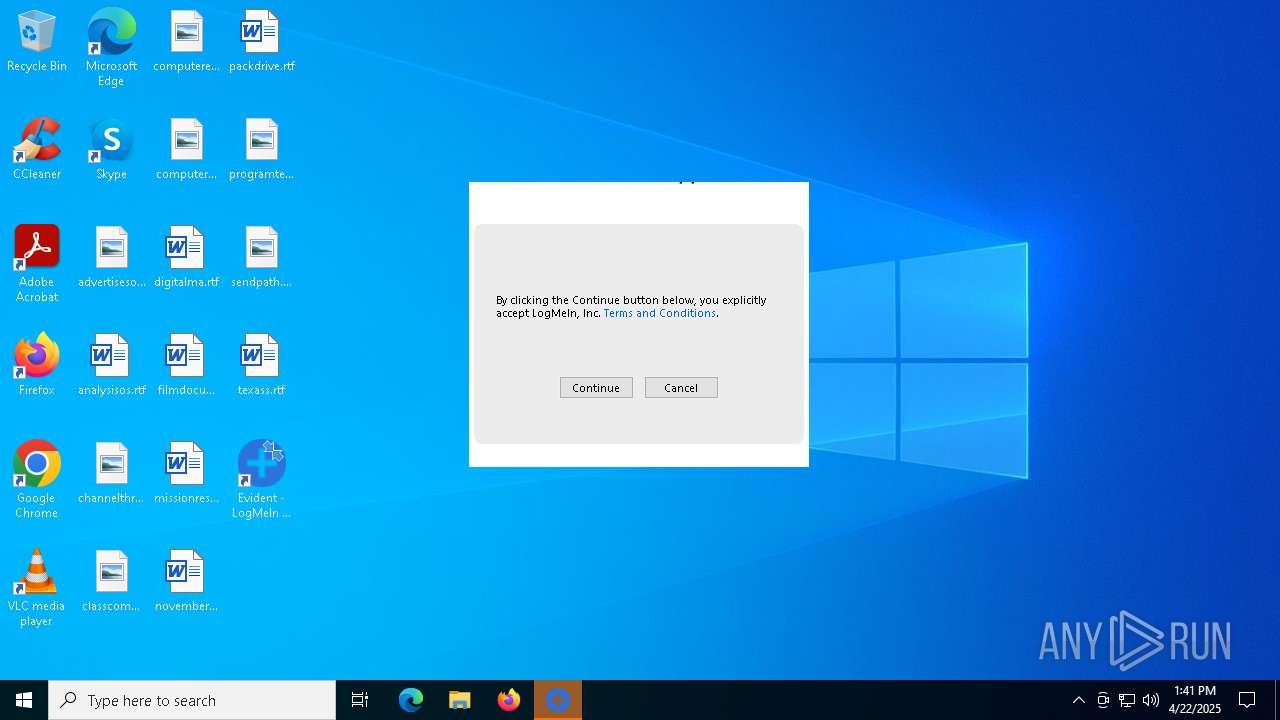Switch to the LogMeIn app on the taskbar
Image resolution: width=1280 pixels, height=720 pixels.
(558, 700)
